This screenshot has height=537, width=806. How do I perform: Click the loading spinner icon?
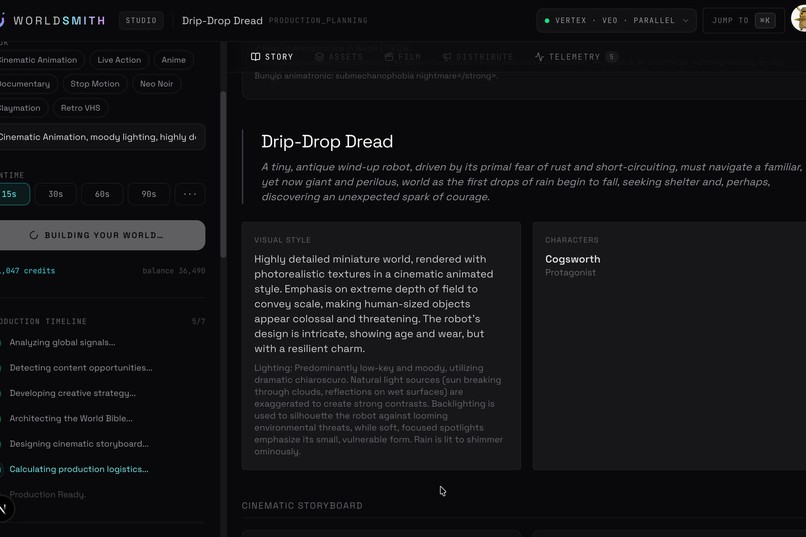point(34,235)
